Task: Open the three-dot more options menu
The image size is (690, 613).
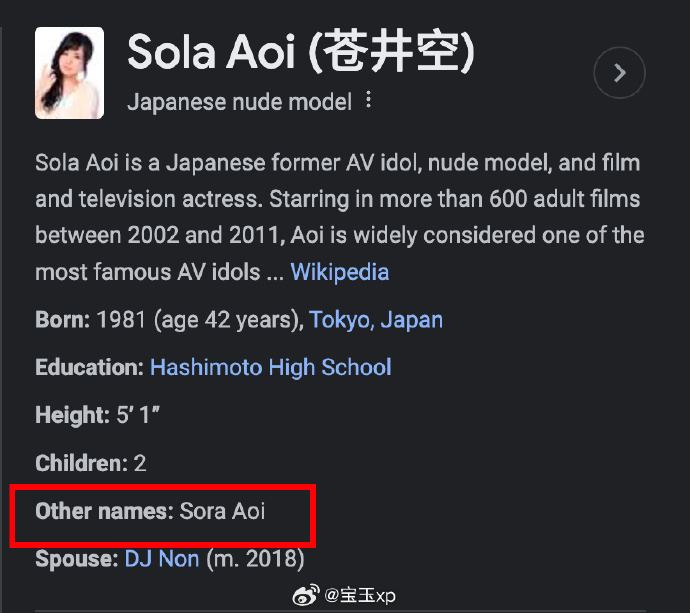Action: [369, 101]
